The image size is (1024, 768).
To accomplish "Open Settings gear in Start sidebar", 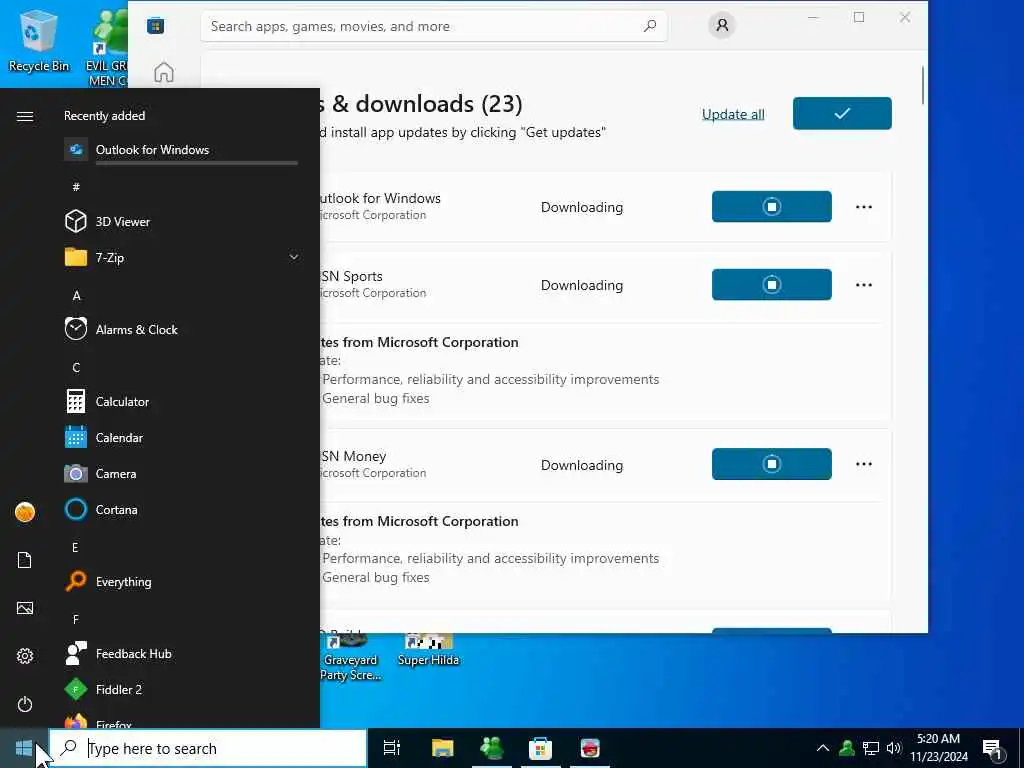I will 25,656.
